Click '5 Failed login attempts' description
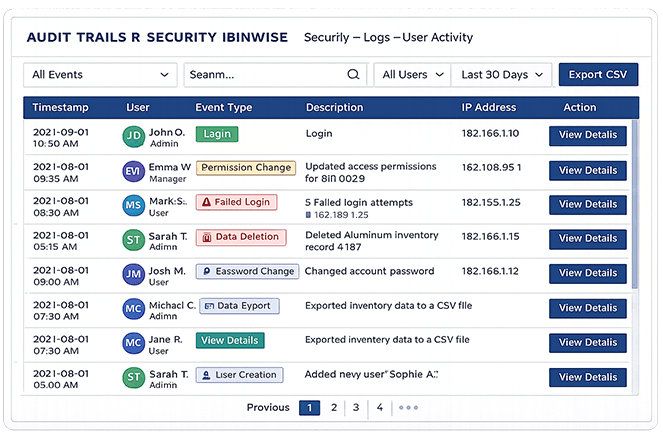Screen dimensions: 663x445 click(359, 203)
